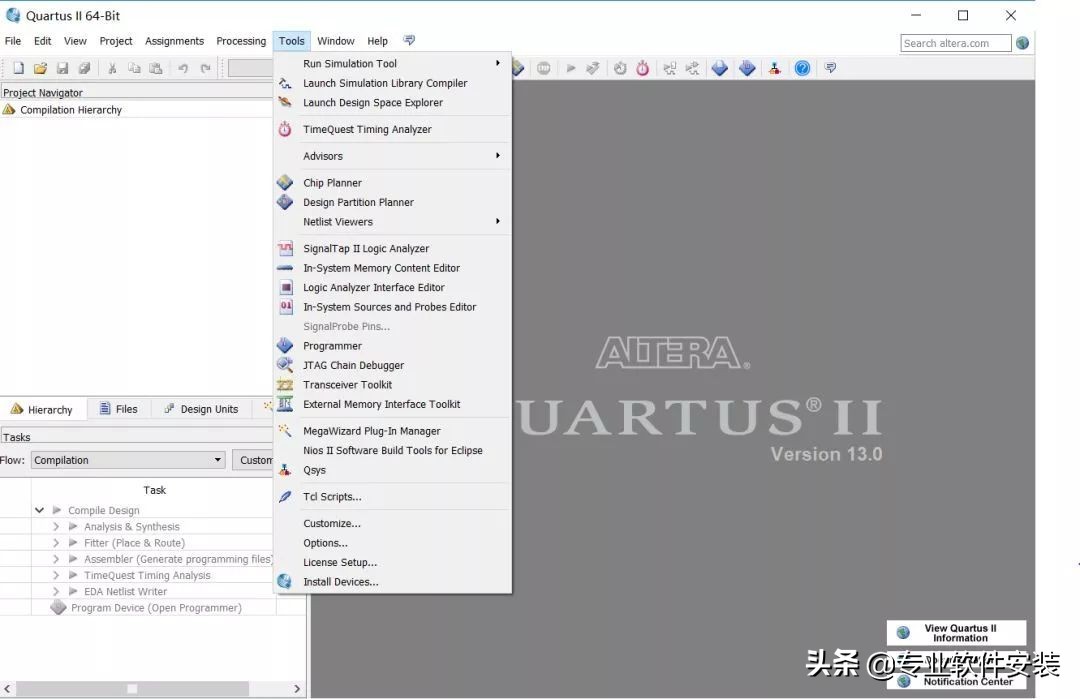Select Design Partition Planner menu item
The image size is (1080, 699).
click(393, 202)
